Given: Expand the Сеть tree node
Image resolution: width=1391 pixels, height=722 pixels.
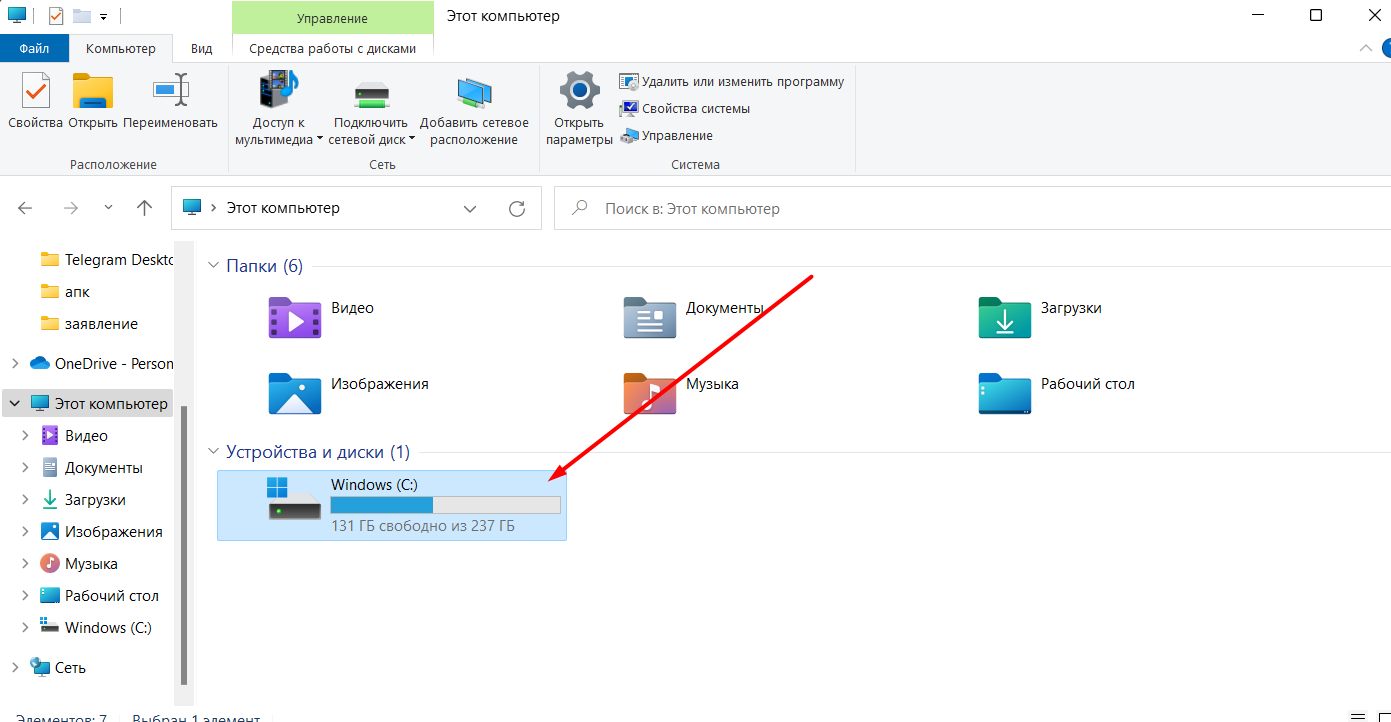Looking at the screenshot, I should pos(14,668).
